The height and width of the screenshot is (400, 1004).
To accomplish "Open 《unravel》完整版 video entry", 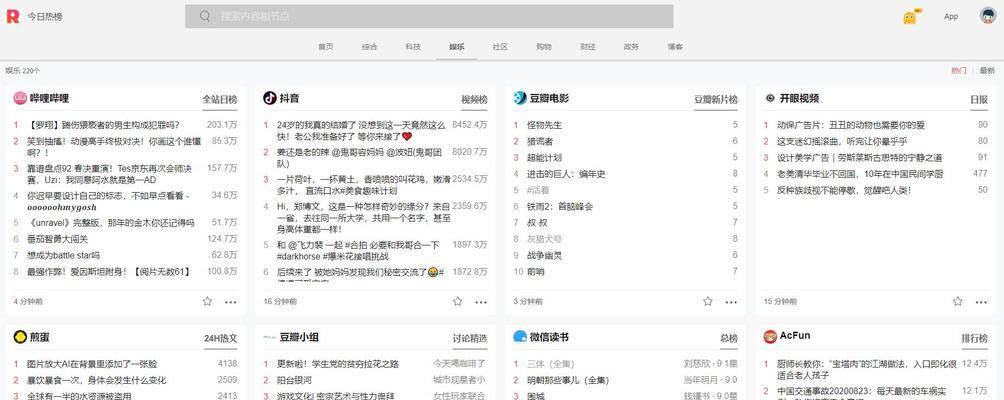I will [x=110, y=223].
